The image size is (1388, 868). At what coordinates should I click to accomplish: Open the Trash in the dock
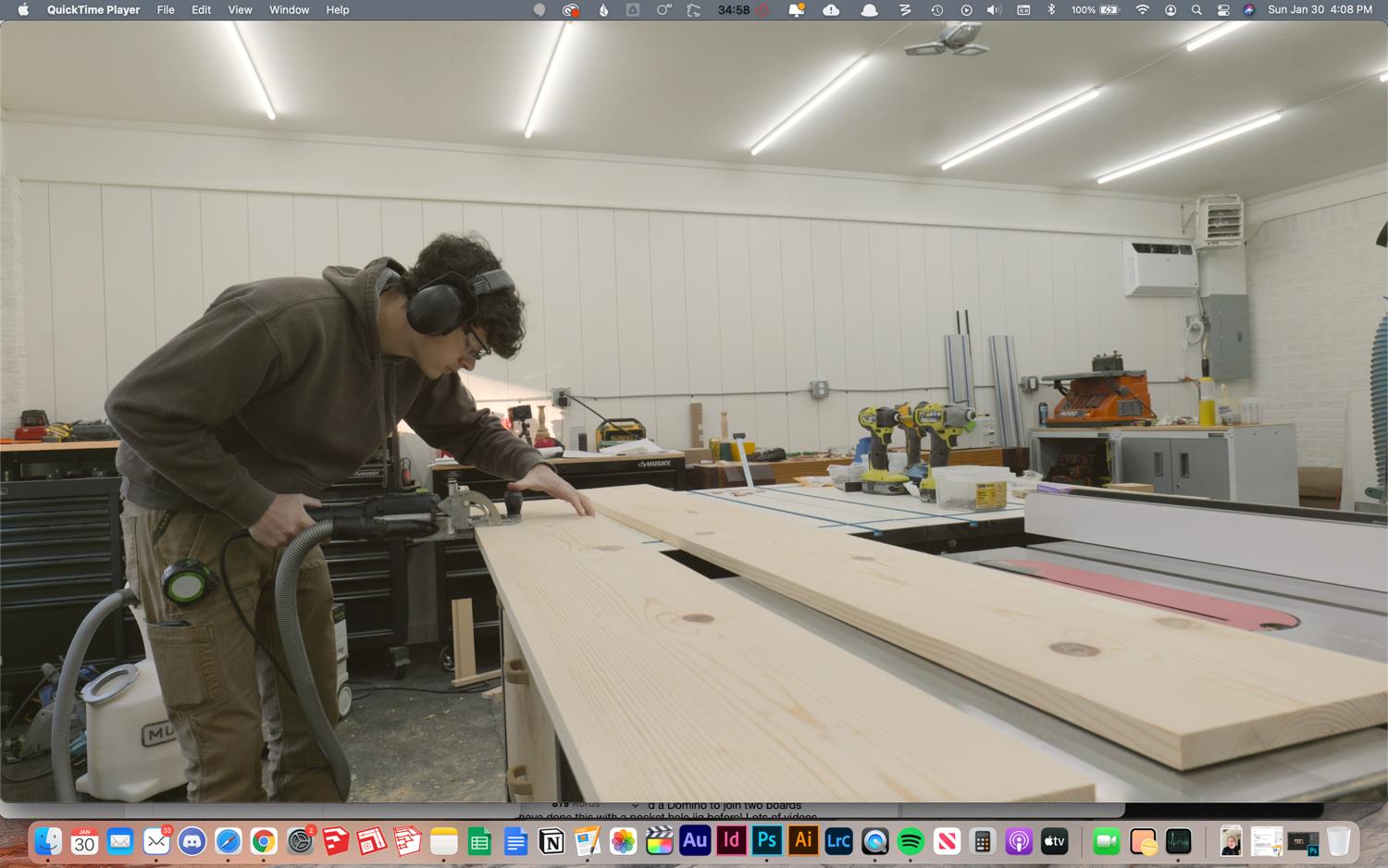pos(1339,841)
